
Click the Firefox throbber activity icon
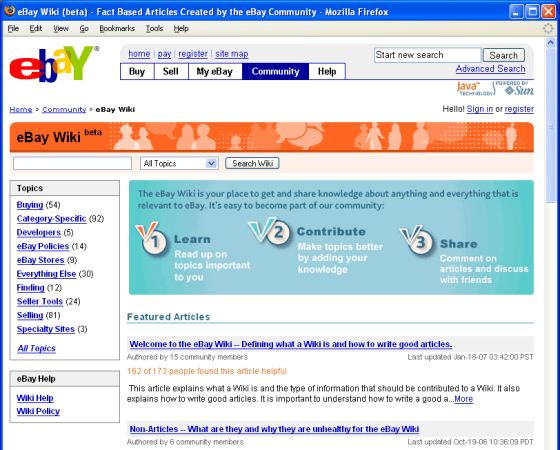[x=548, y=28]
